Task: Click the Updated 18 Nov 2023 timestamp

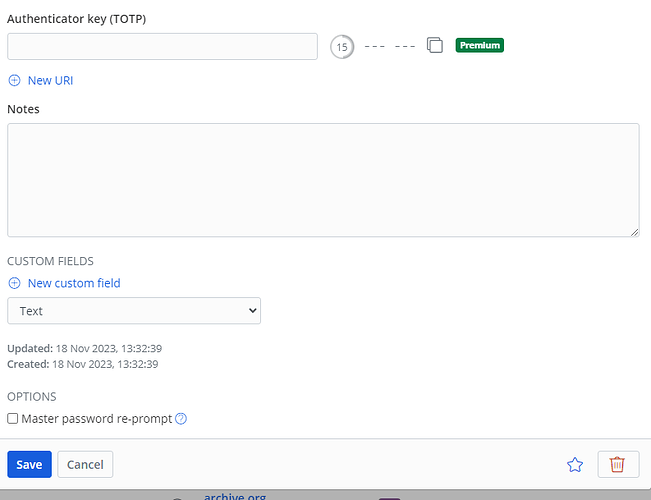Action: (x=85, y=348)
